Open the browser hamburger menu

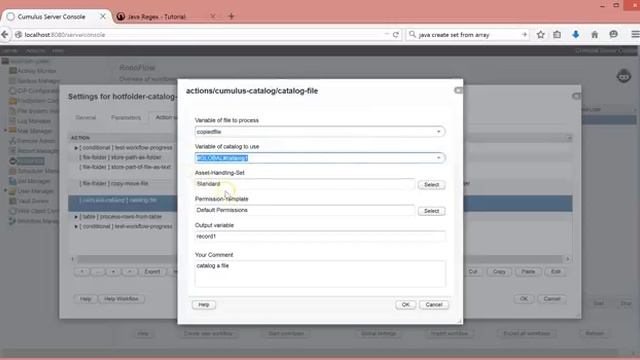tap(635, 35)
